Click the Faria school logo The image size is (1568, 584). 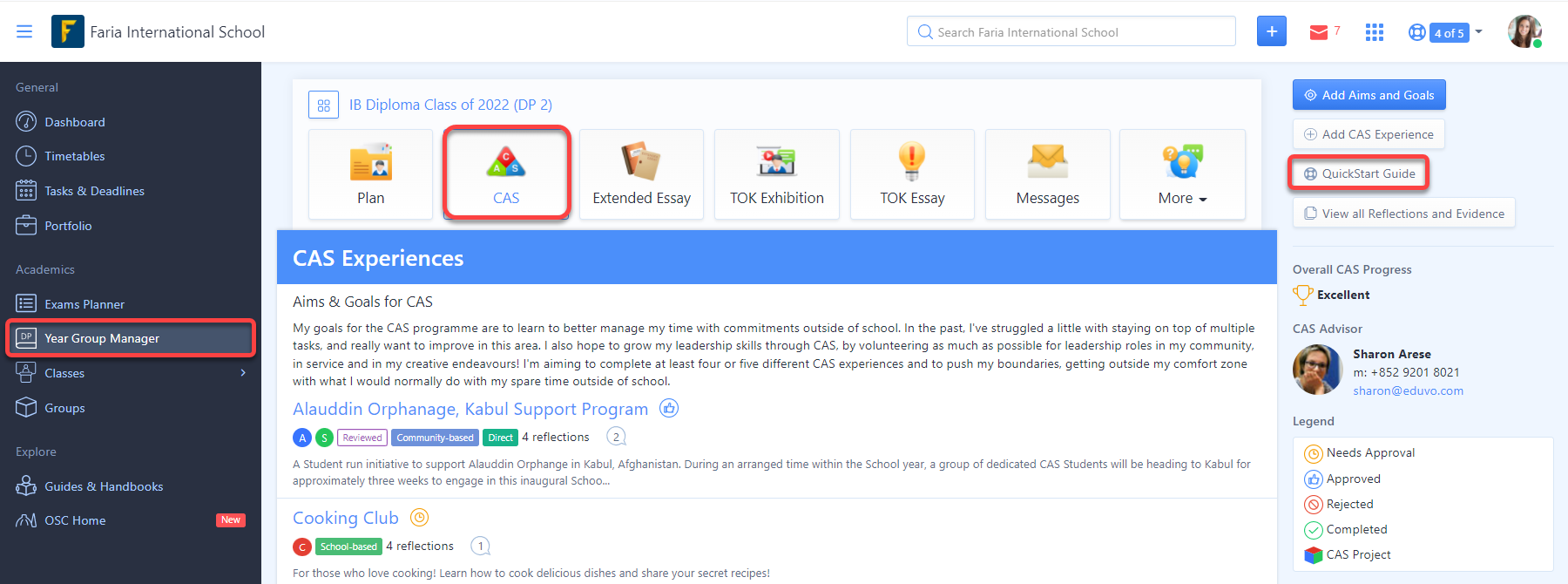68,31
